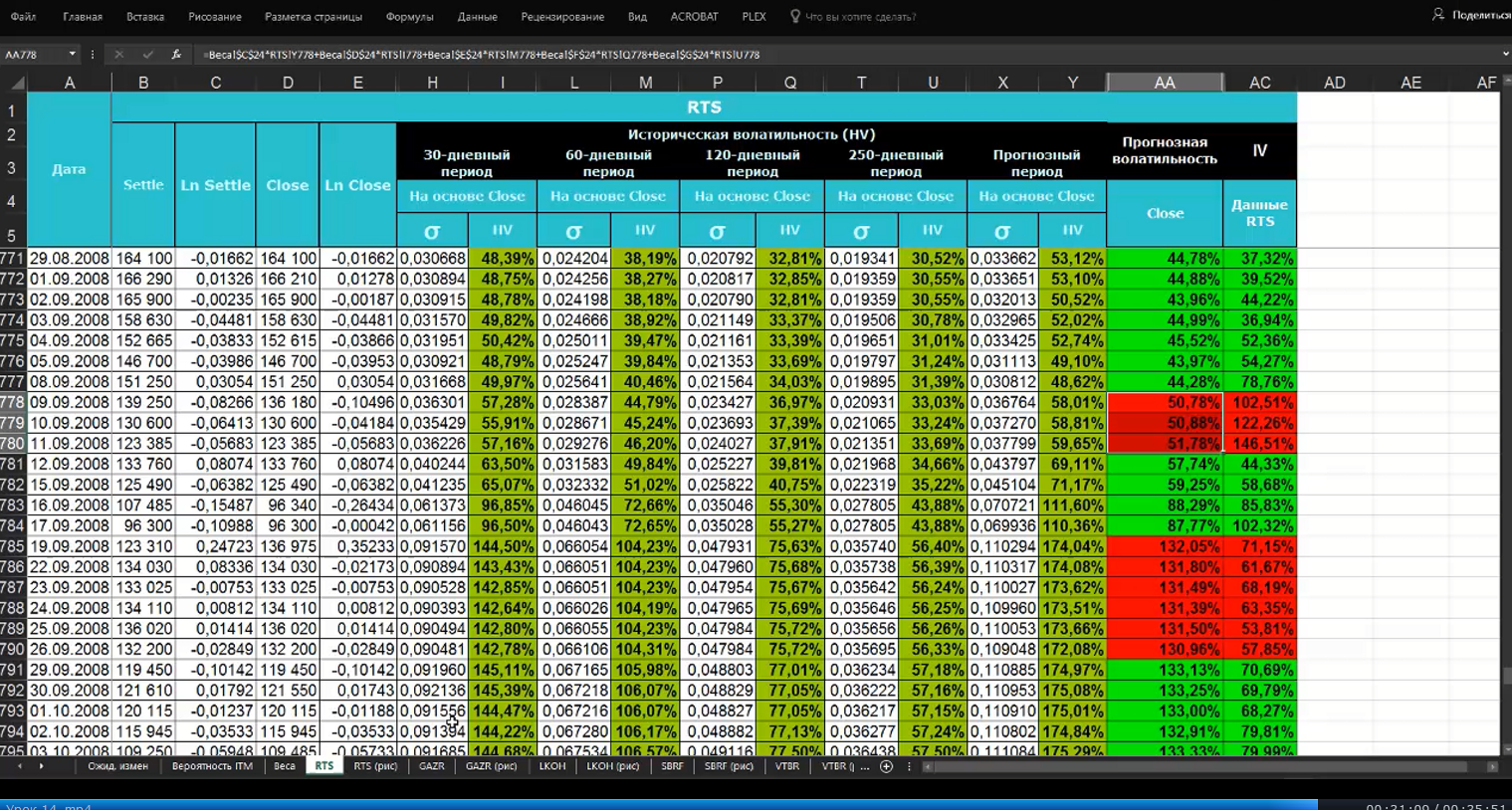
Task: Switch to the GAZR sheet tab
Action: (x=432, y=766)
